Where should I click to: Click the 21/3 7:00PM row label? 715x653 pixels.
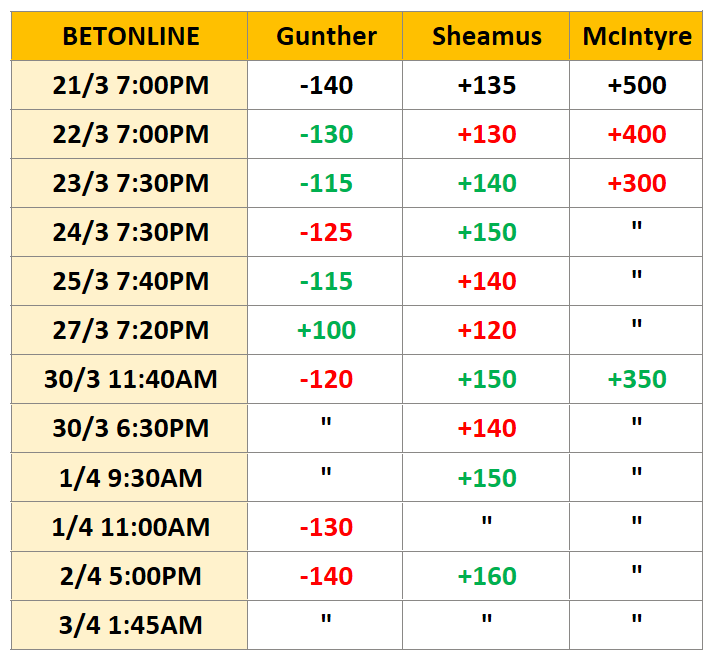coord(130,85)
